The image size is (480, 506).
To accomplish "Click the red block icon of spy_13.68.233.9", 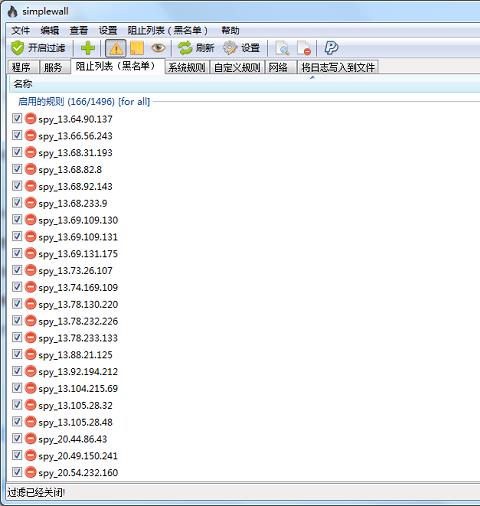I will coord(30,203).
